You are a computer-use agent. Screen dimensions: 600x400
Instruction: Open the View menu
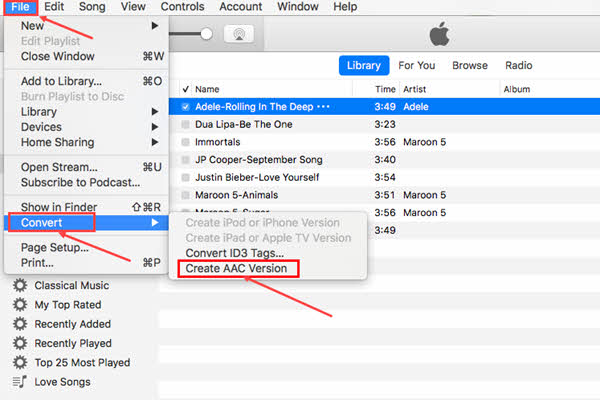point(133,7)
